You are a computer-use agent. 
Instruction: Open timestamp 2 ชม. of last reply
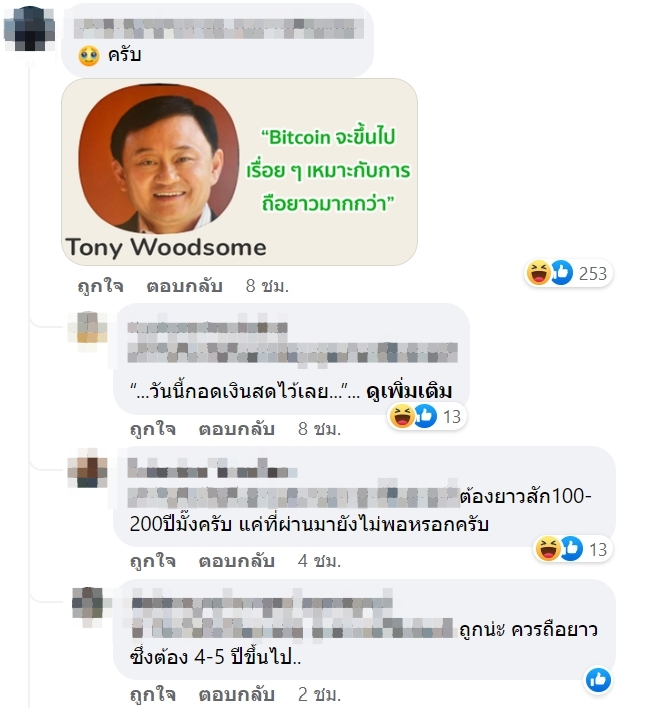(x=319, y=694)
